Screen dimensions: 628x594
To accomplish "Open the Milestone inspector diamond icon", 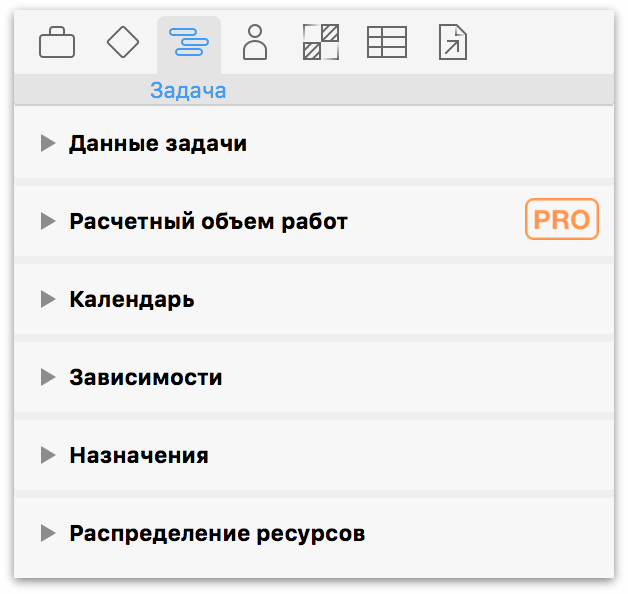I will pyautogui.click(x=123, y=42).
